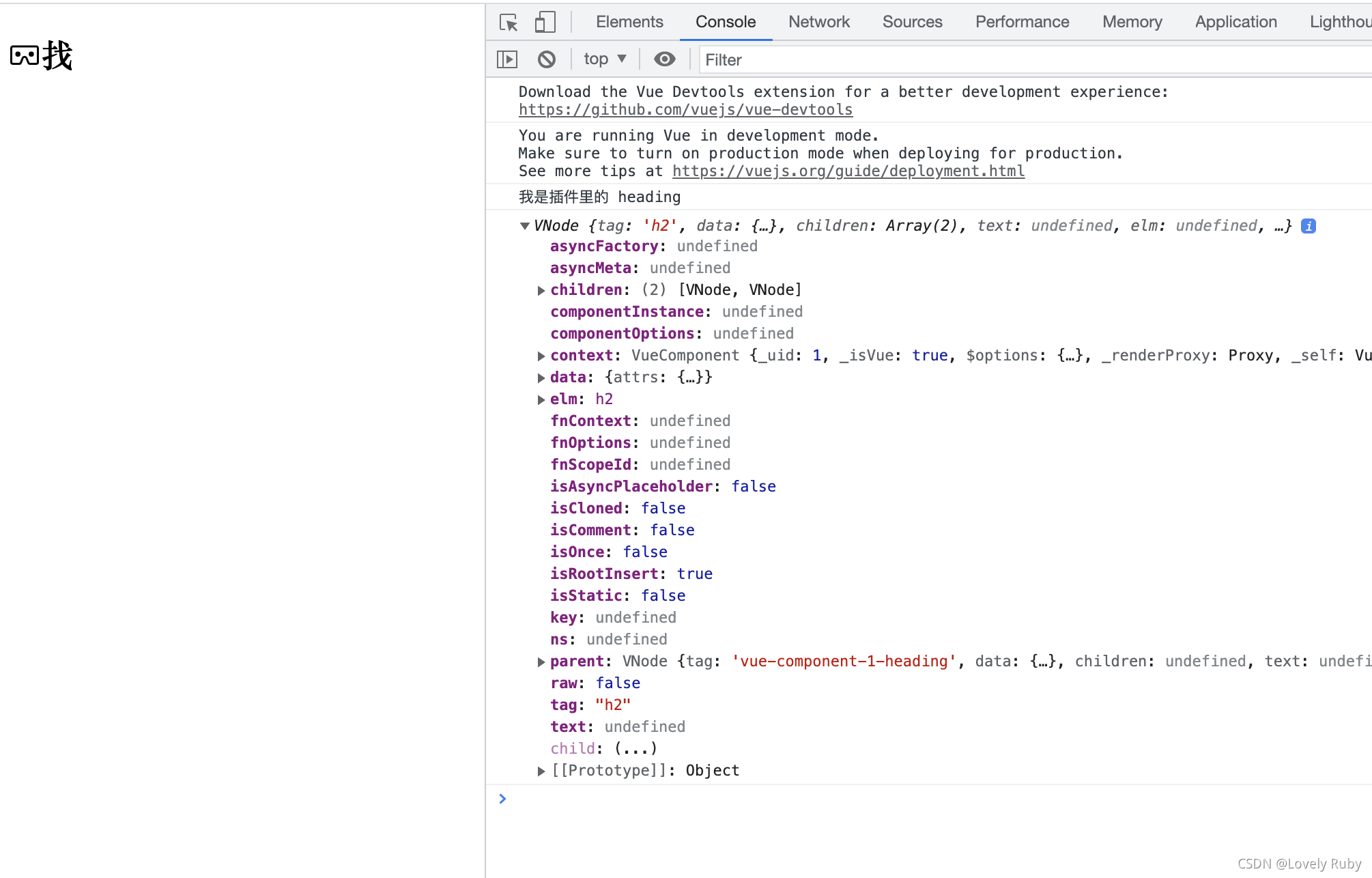This screenshot has height=878, width=1372.
Task: Expand the children array entry
Action: coord(541,290)
